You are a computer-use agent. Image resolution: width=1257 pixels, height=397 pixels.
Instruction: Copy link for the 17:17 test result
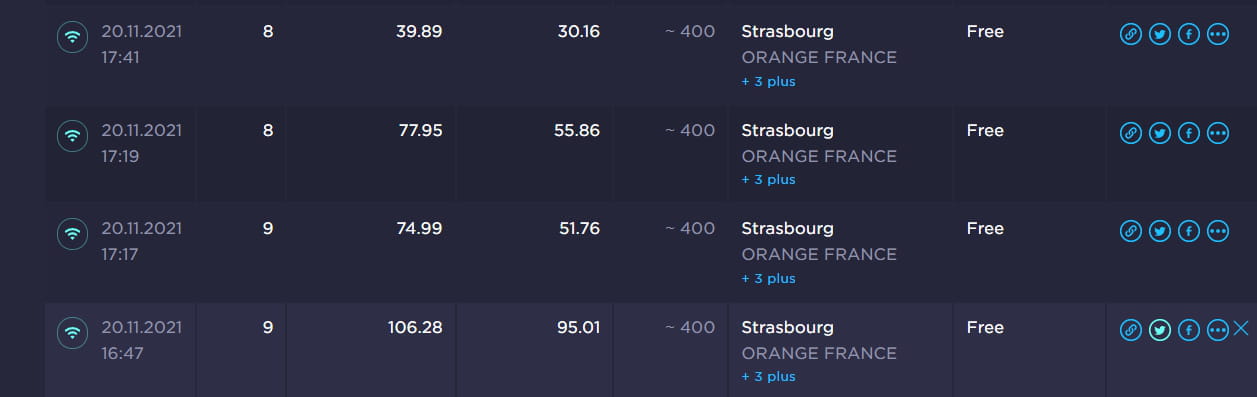click(x=1131, y=231)
